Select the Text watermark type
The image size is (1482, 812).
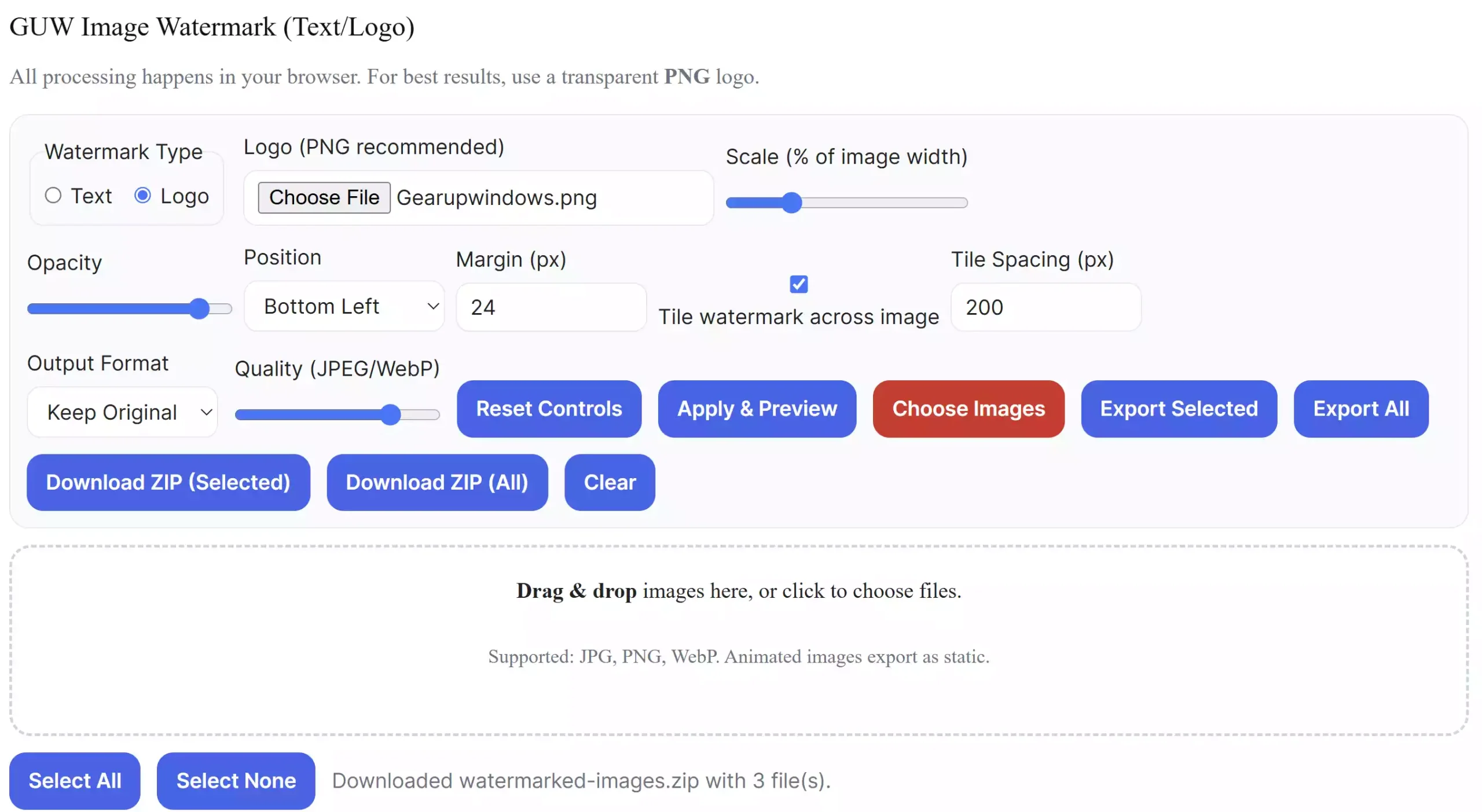tap(53, 196)
